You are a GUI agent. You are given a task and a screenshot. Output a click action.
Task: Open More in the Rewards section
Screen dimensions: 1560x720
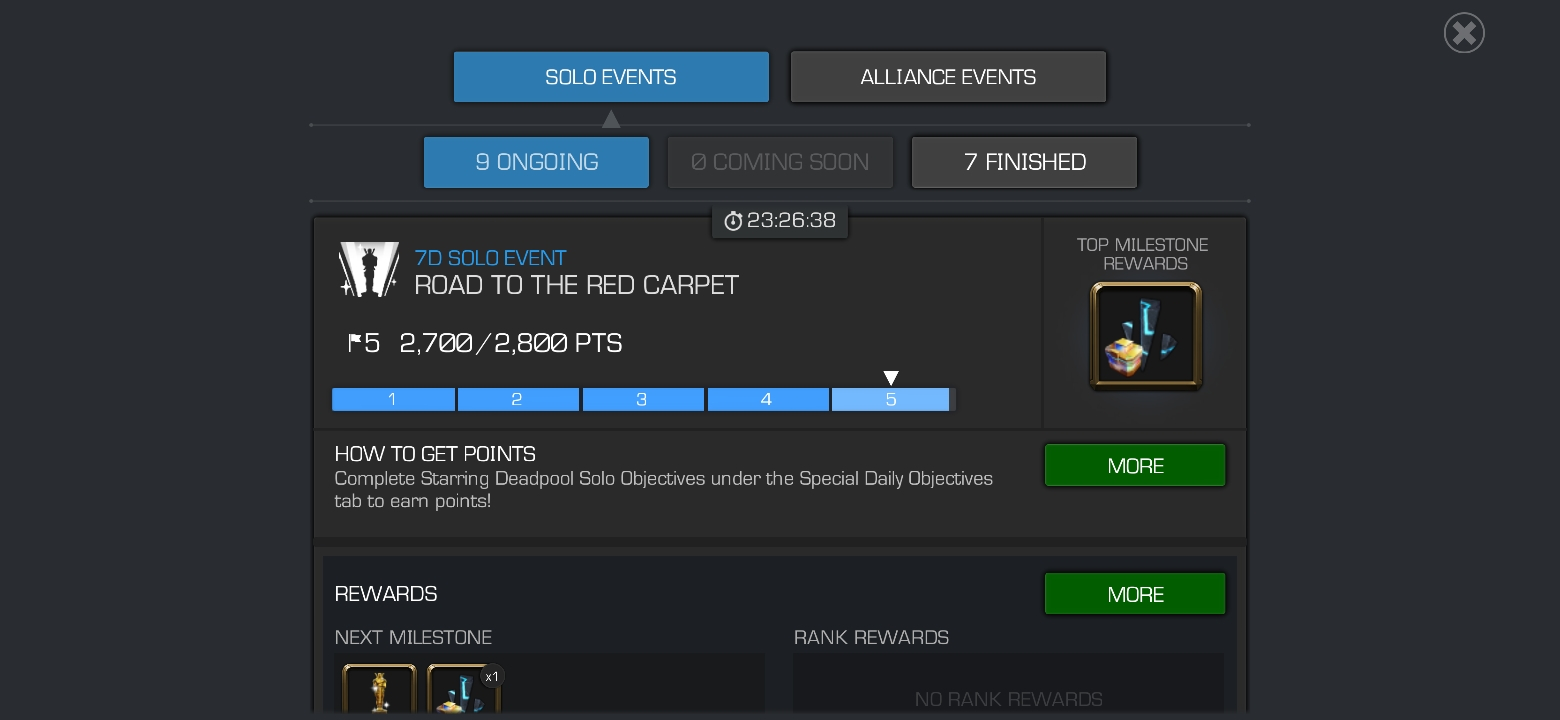tap(1135, 594)
